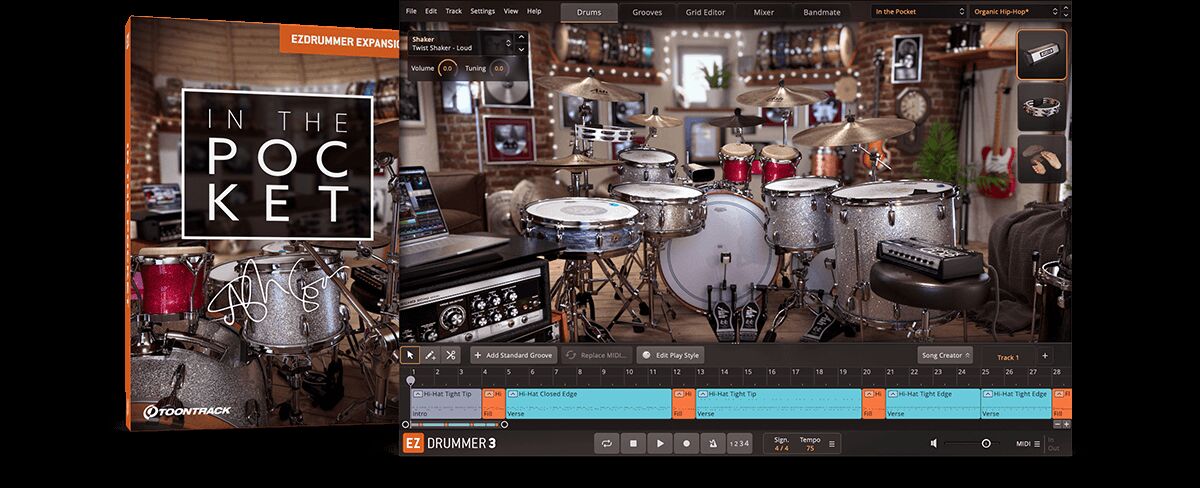Select the tambourine percussion thumbnail

[x=1042, y=107]
